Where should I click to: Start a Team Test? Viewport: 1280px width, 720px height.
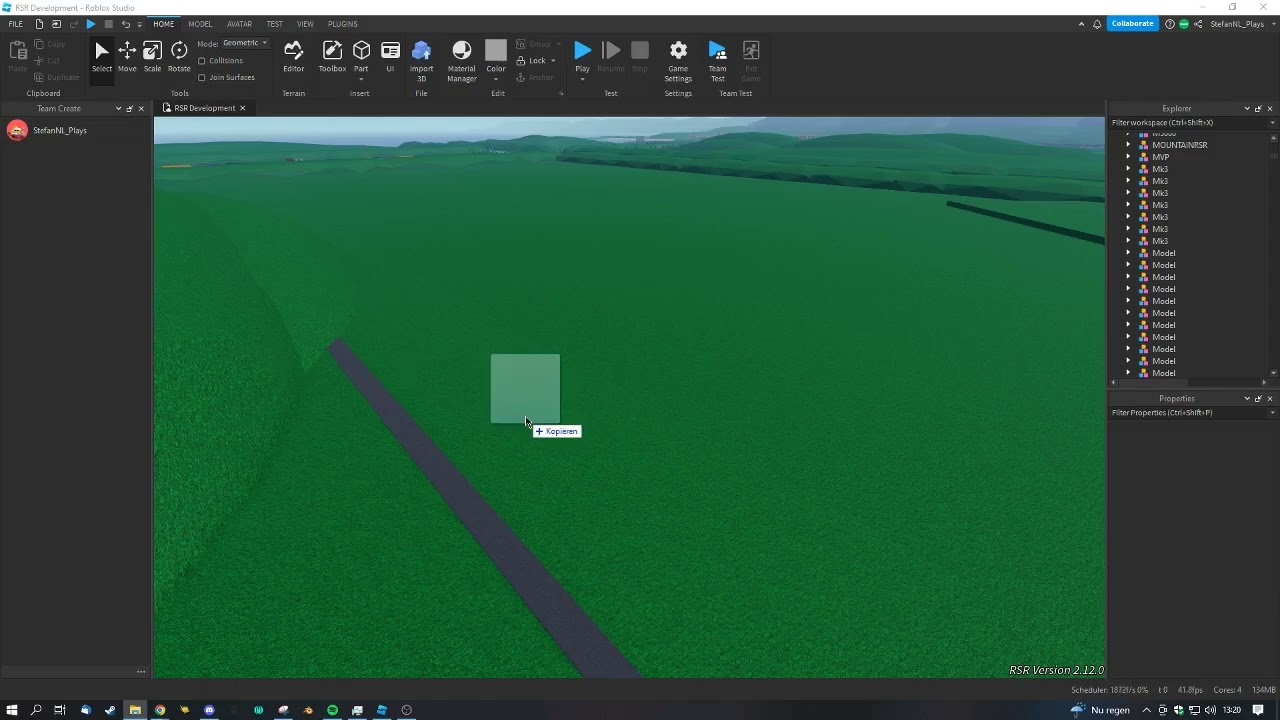pyautogui.click(x=717, y=61)
